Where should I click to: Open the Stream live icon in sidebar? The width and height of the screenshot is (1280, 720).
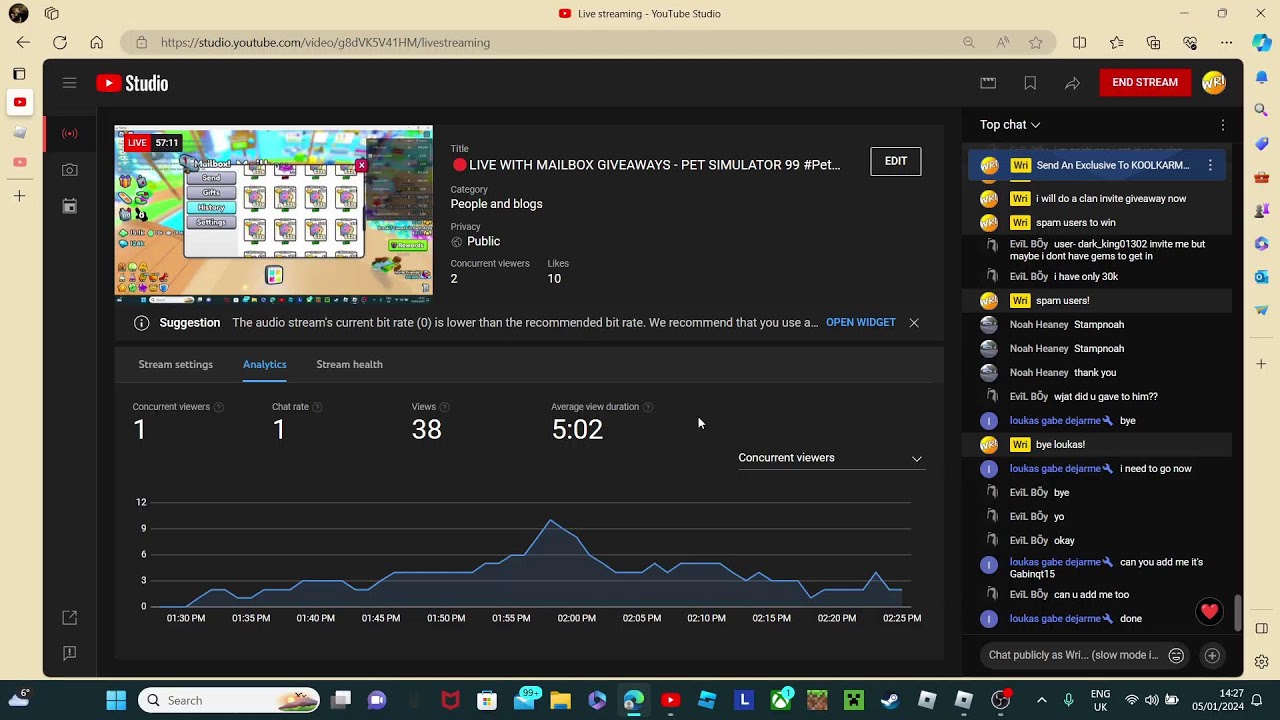coord(69,133)
